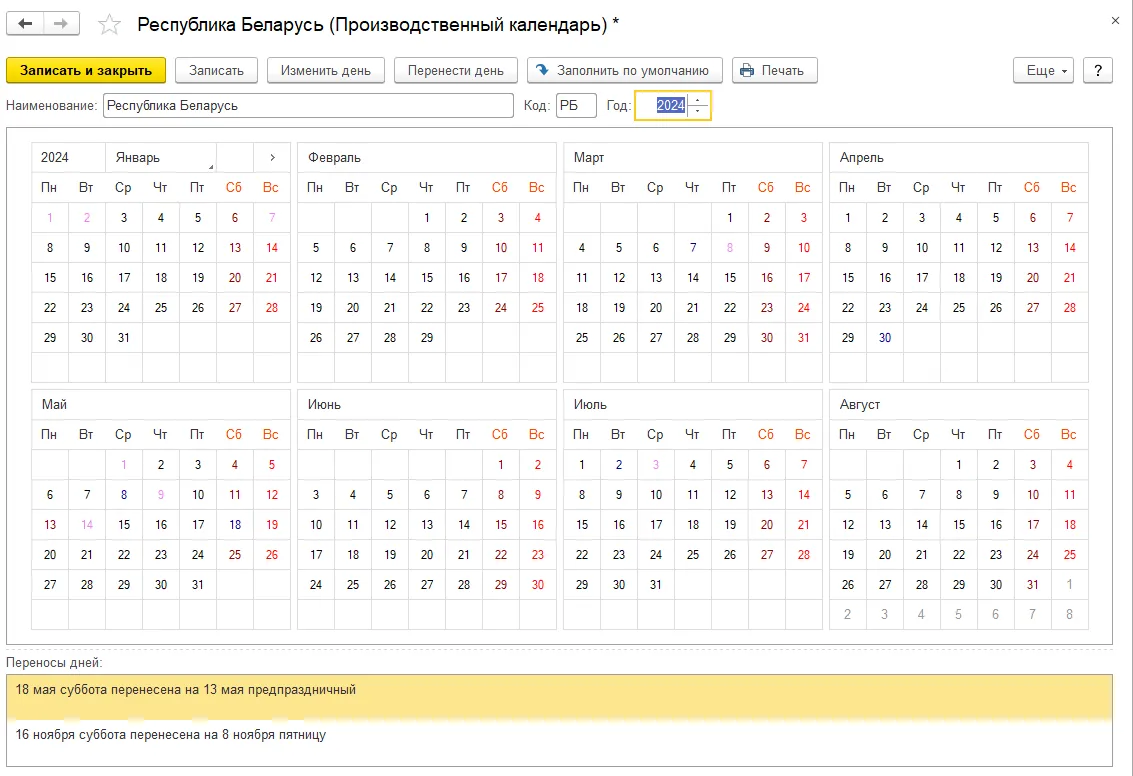Open help with the question mark button

coord(1098,70)
